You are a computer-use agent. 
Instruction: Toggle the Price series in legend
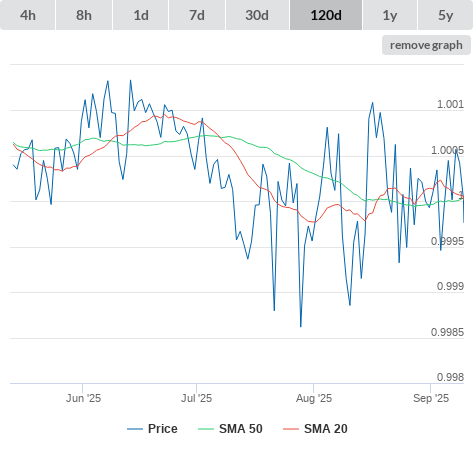[152, 429]
